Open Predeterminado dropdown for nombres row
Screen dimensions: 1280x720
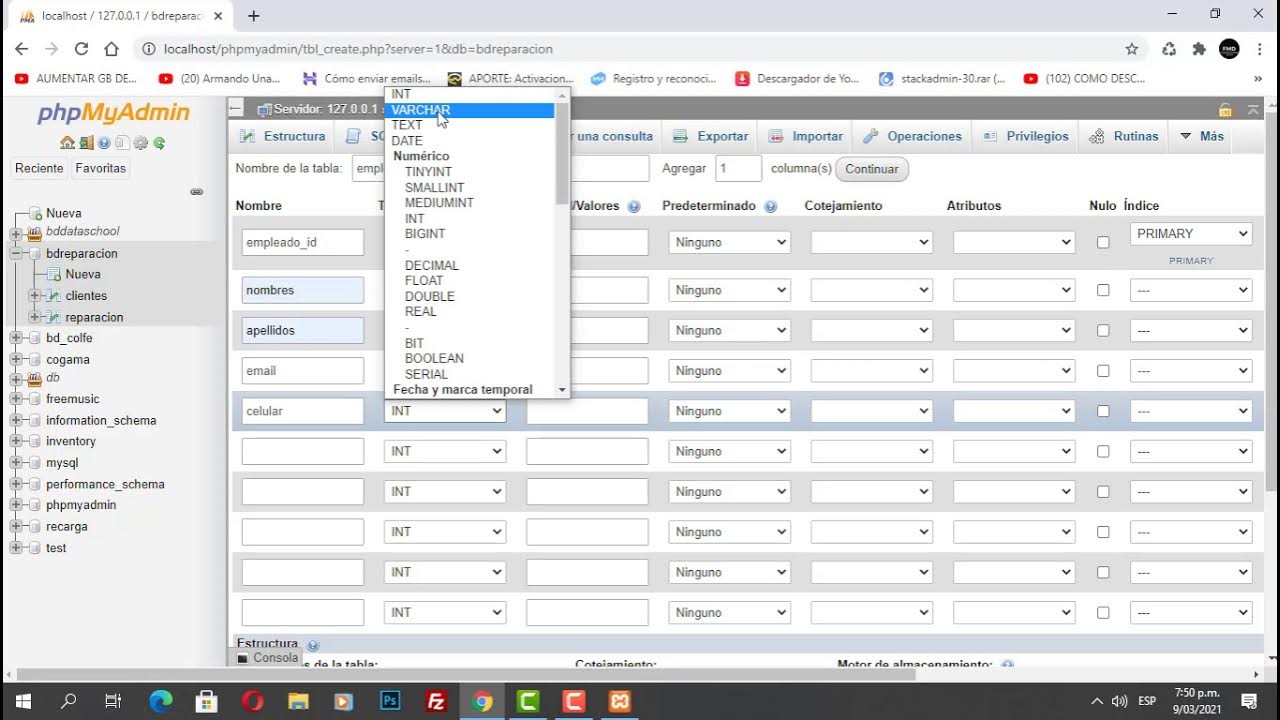[x=729, y=290]
